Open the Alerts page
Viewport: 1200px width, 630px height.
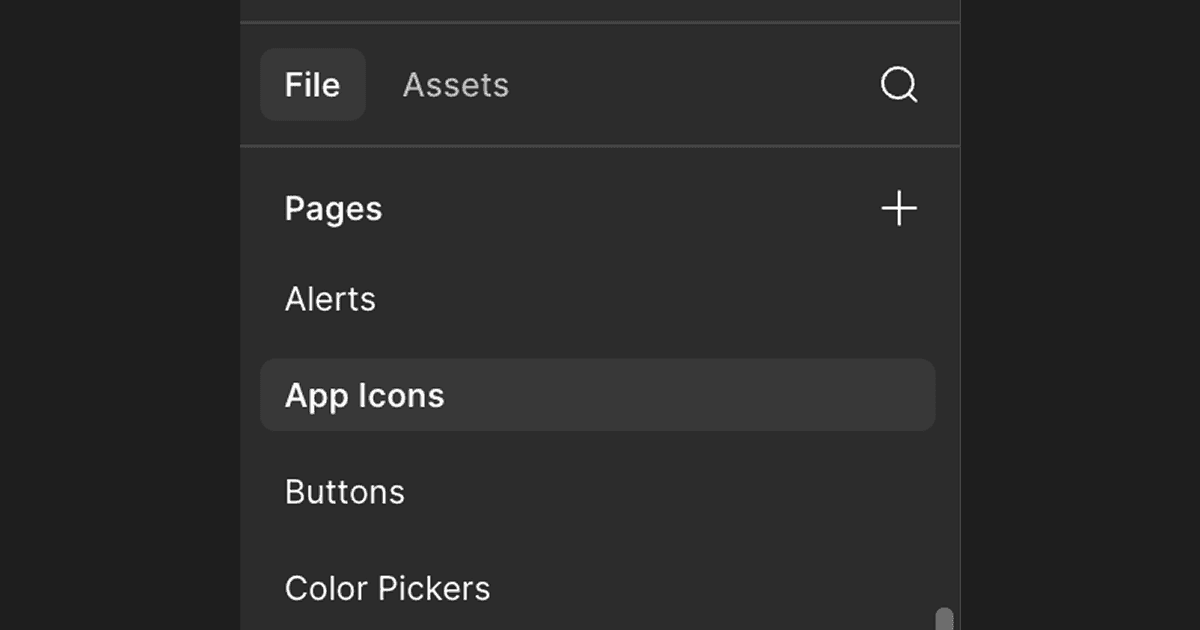(x=330, y=299)
